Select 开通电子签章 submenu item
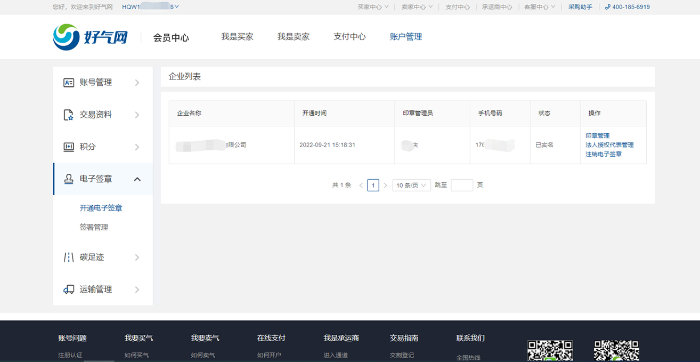Image resolution: width=700 pixels, height=362 pixels. click(x=101, y=208)
